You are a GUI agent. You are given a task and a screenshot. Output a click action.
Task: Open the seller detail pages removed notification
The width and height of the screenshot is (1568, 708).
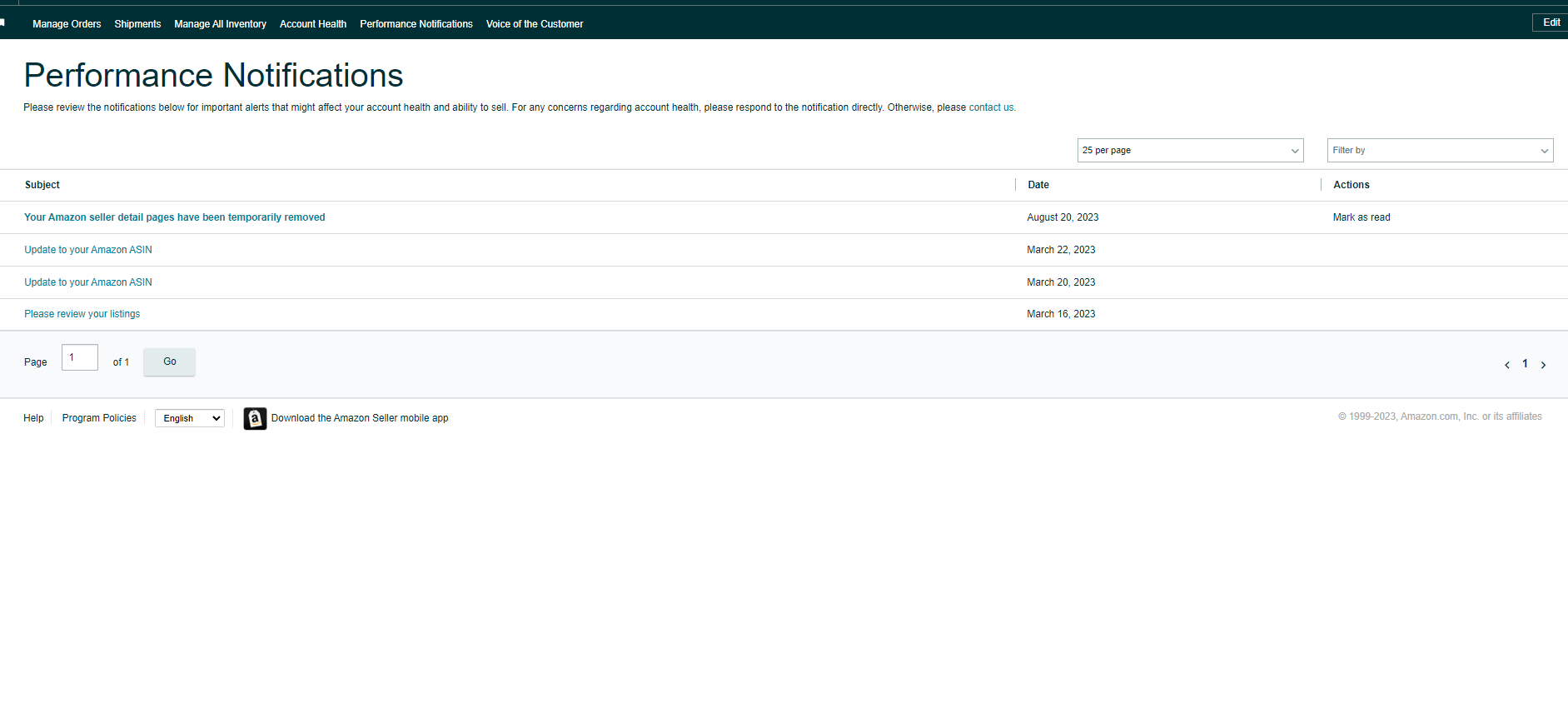[x=175, y=217]
